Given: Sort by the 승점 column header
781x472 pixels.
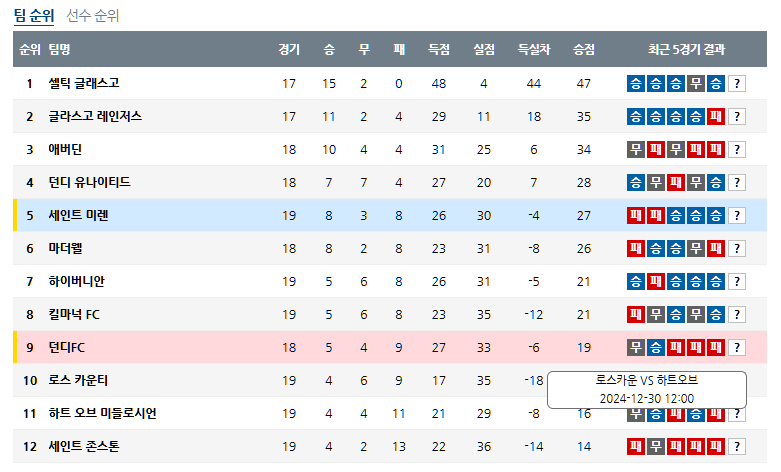Looking at the screenshot, I should 584,49.
